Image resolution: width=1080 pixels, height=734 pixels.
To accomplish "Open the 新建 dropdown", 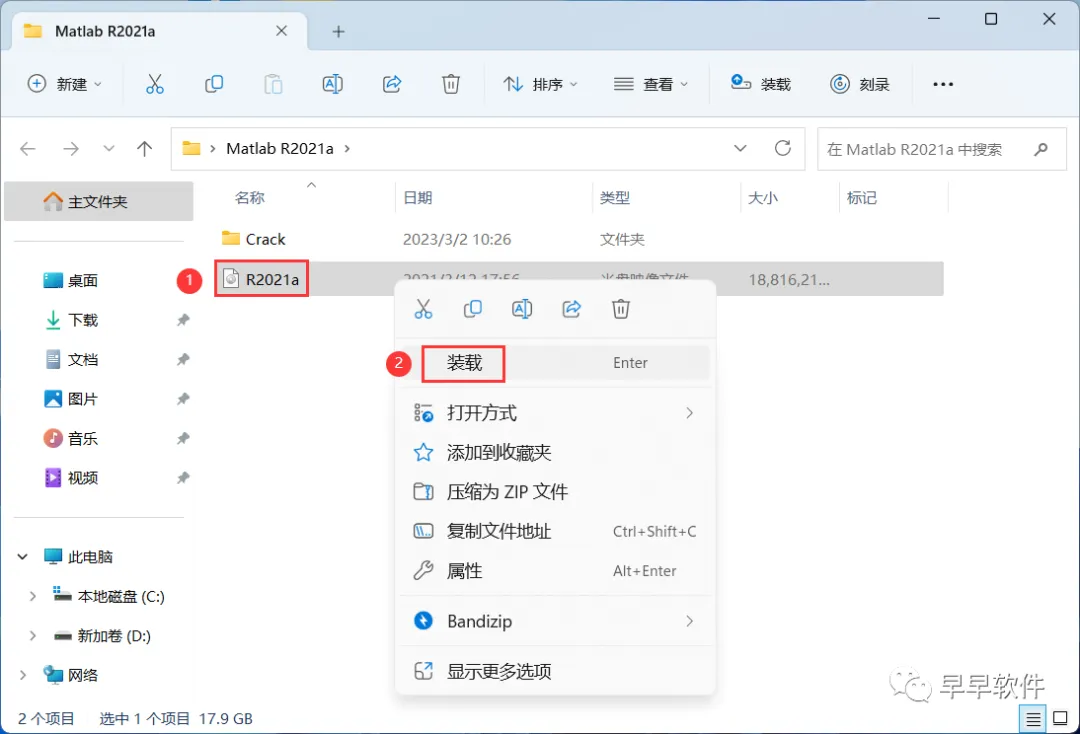I will [65, 84].
